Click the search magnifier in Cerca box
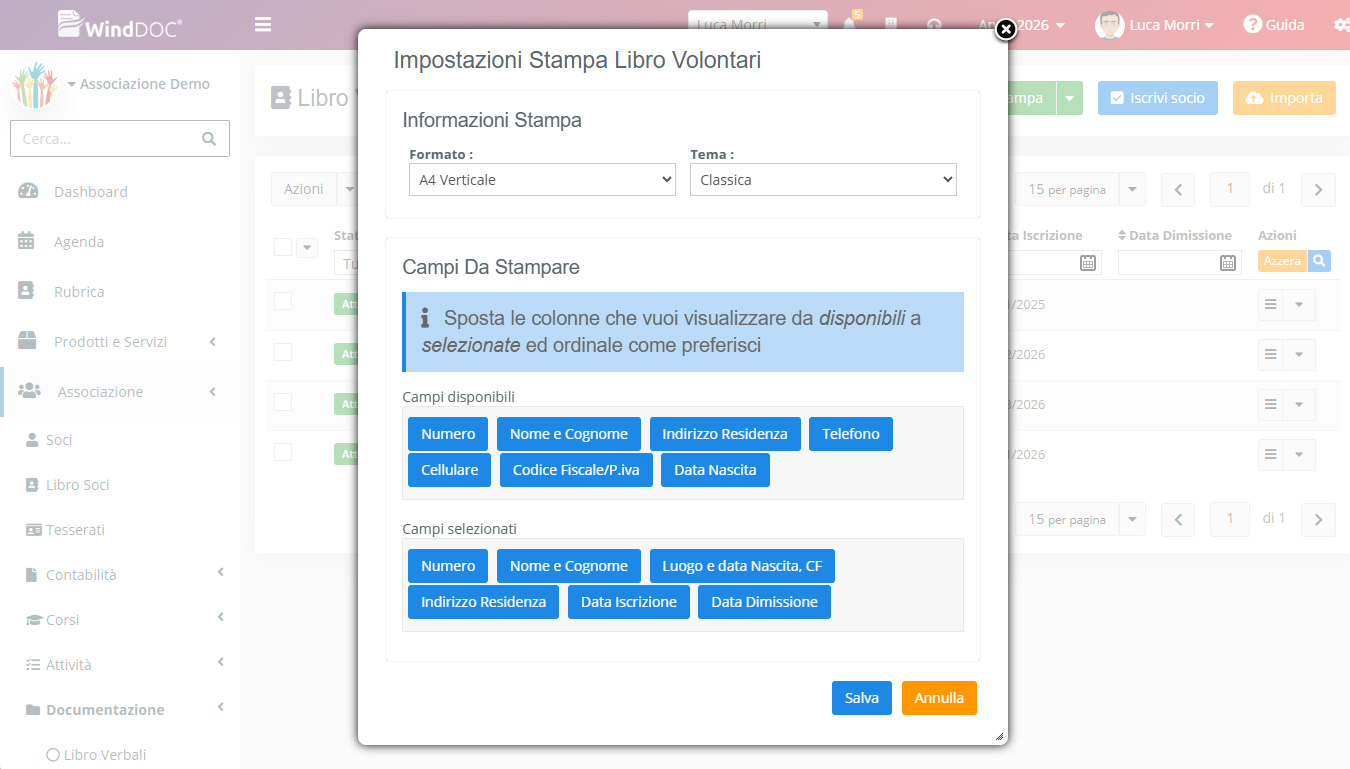Screen dimensions: 1350x769 tap(209, 139)
